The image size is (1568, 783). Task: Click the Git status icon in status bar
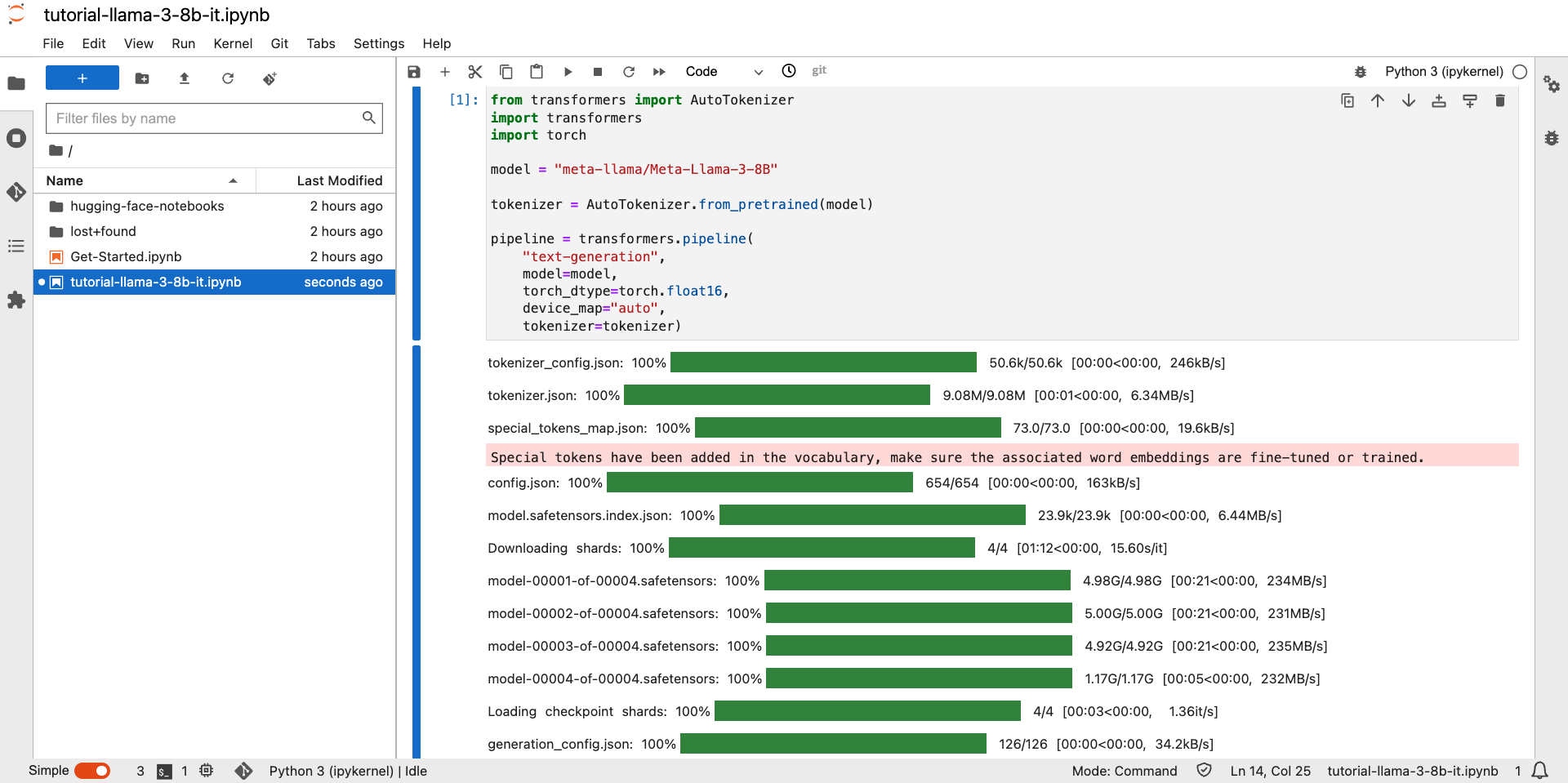tap(243, 771)
